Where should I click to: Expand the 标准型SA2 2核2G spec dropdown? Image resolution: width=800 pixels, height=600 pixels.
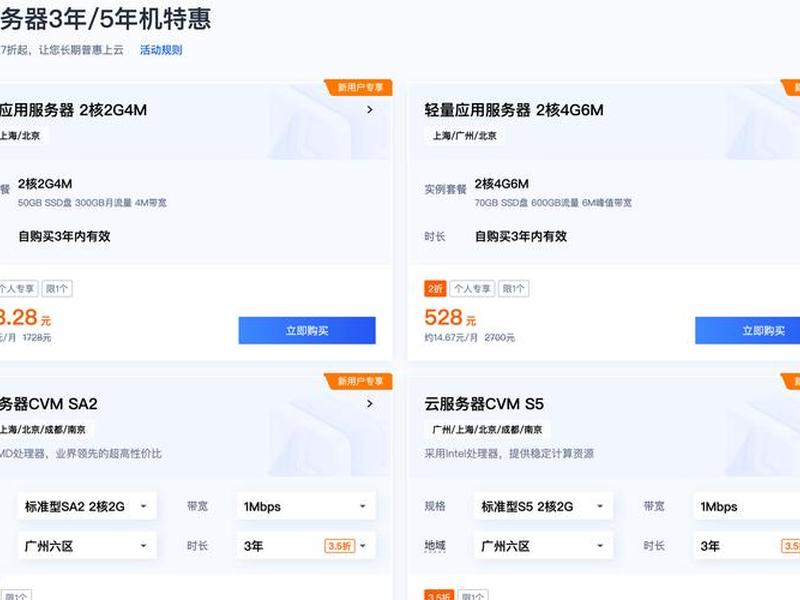point(87,506)
